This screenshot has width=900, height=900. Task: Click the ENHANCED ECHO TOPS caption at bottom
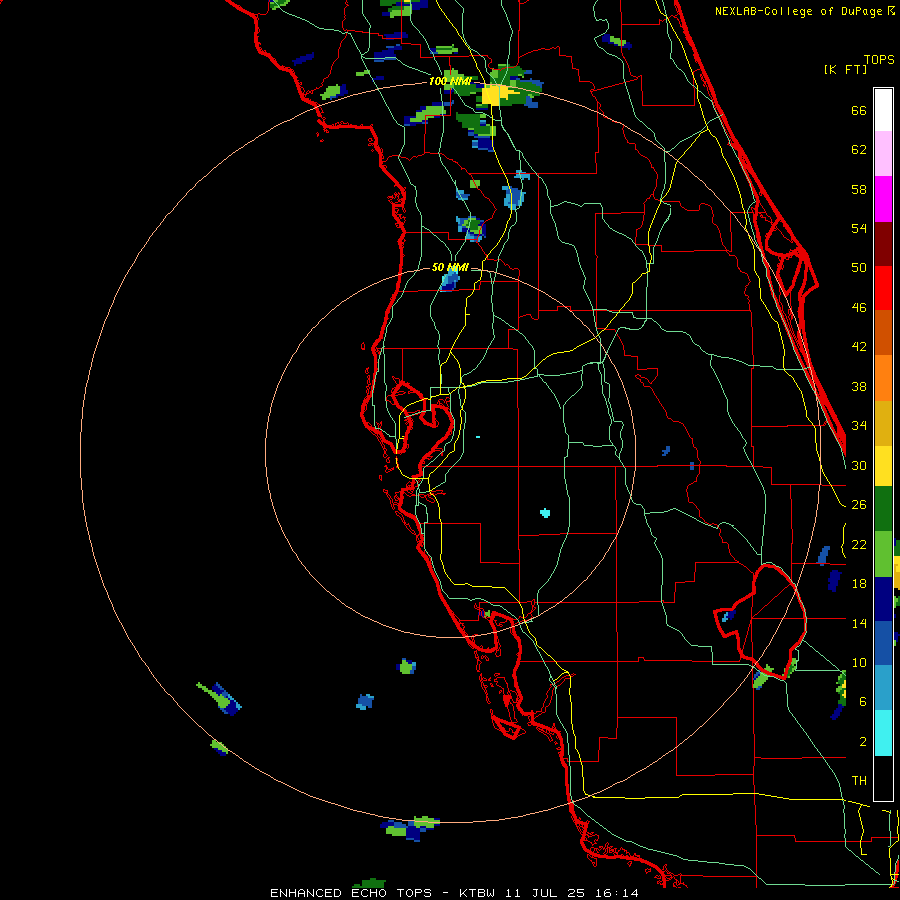tap(351, 893)
